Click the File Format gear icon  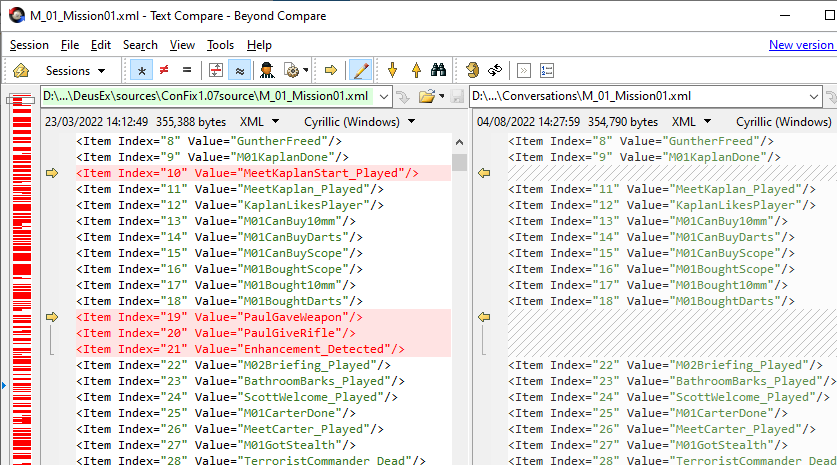click(291, 70)
